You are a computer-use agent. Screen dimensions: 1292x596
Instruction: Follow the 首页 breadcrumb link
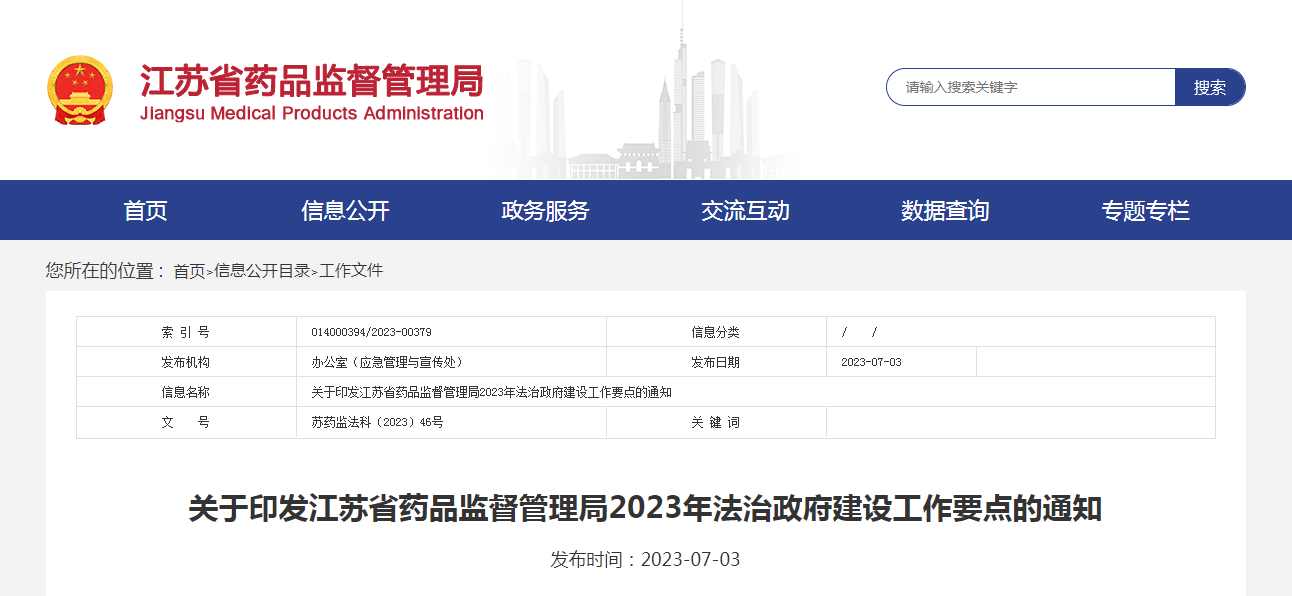189,271
